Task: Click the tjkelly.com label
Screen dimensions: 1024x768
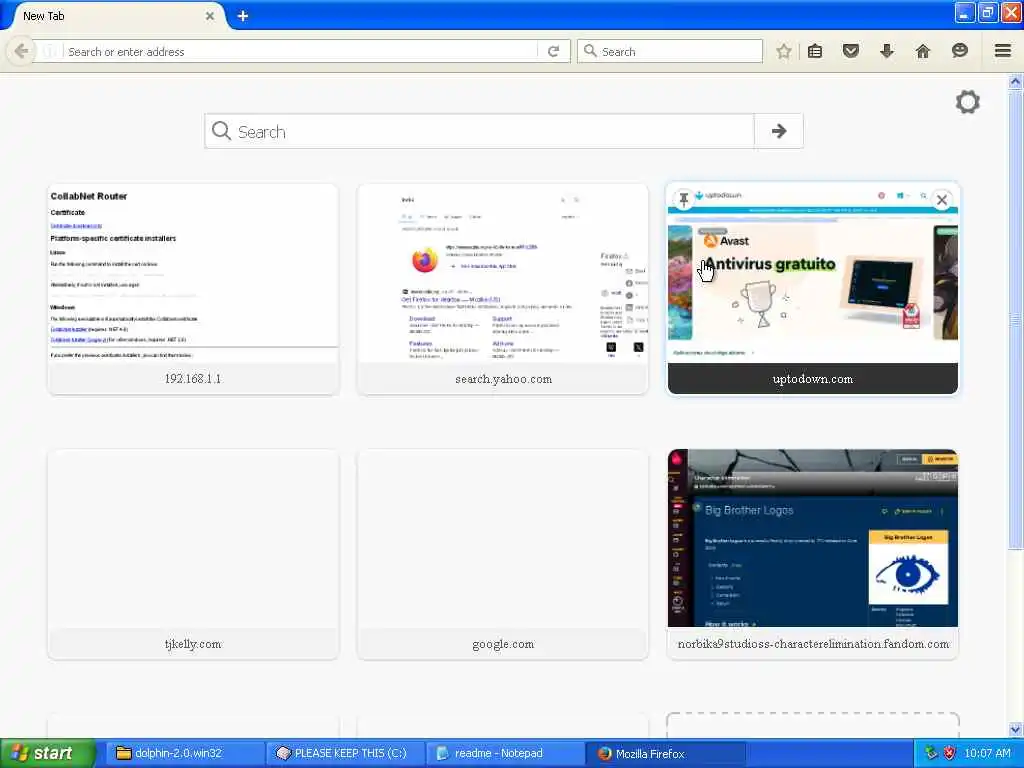Action: click(x=193, y=644)
